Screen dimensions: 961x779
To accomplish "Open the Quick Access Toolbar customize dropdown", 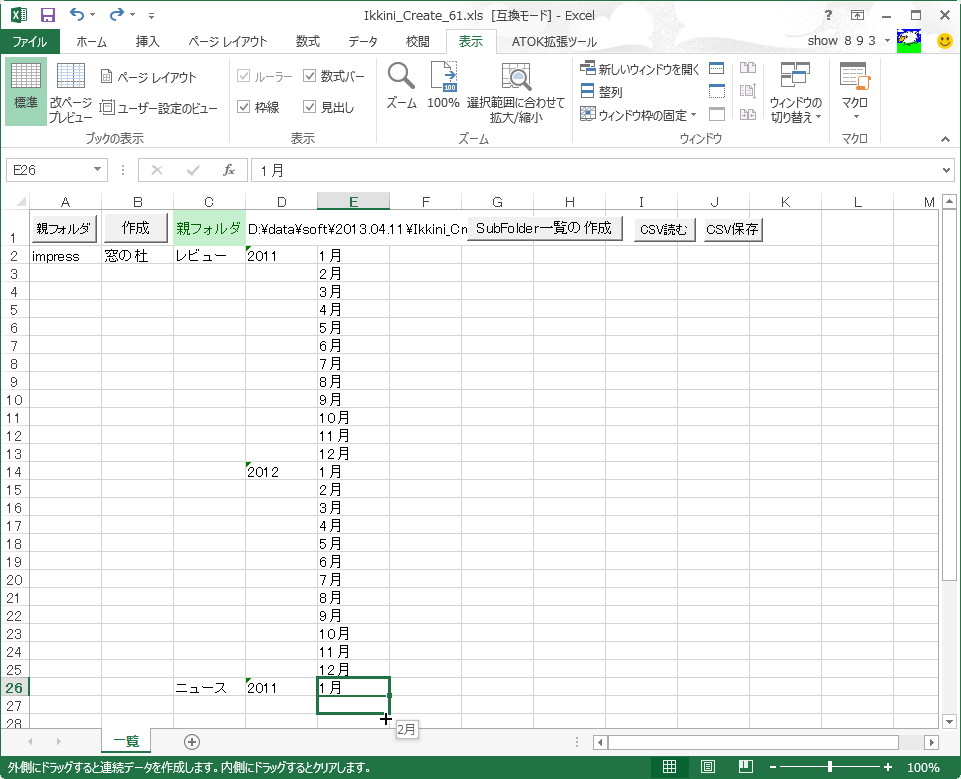I will point(151,15).
